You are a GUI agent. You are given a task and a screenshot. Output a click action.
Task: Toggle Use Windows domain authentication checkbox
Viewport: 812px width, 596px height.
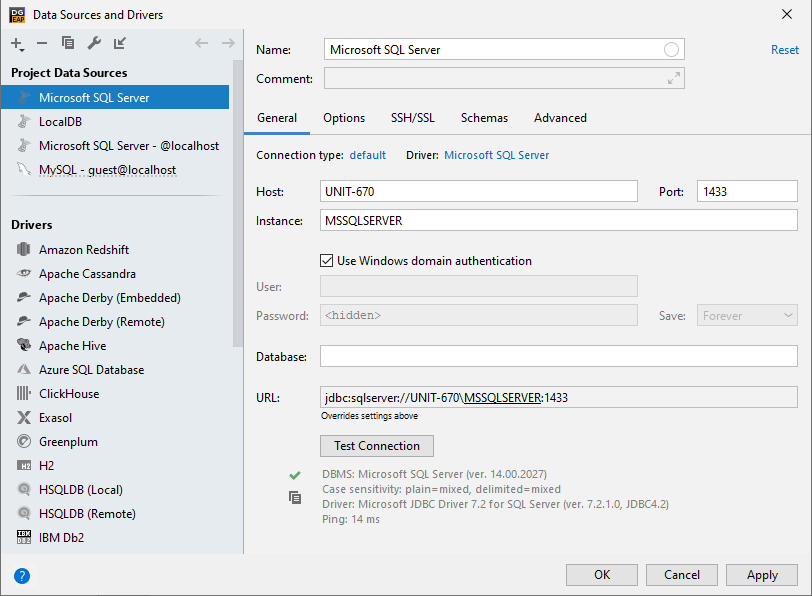point(326,260)
